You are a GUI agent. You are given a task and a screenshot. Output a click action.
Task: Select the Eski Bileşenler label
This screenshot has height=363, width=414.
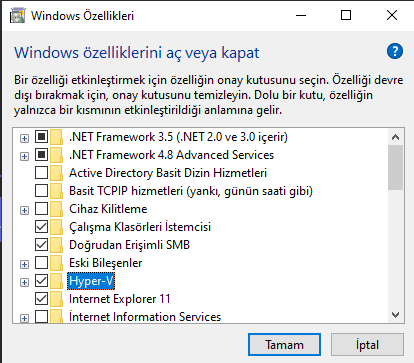[x=106, y=263]
